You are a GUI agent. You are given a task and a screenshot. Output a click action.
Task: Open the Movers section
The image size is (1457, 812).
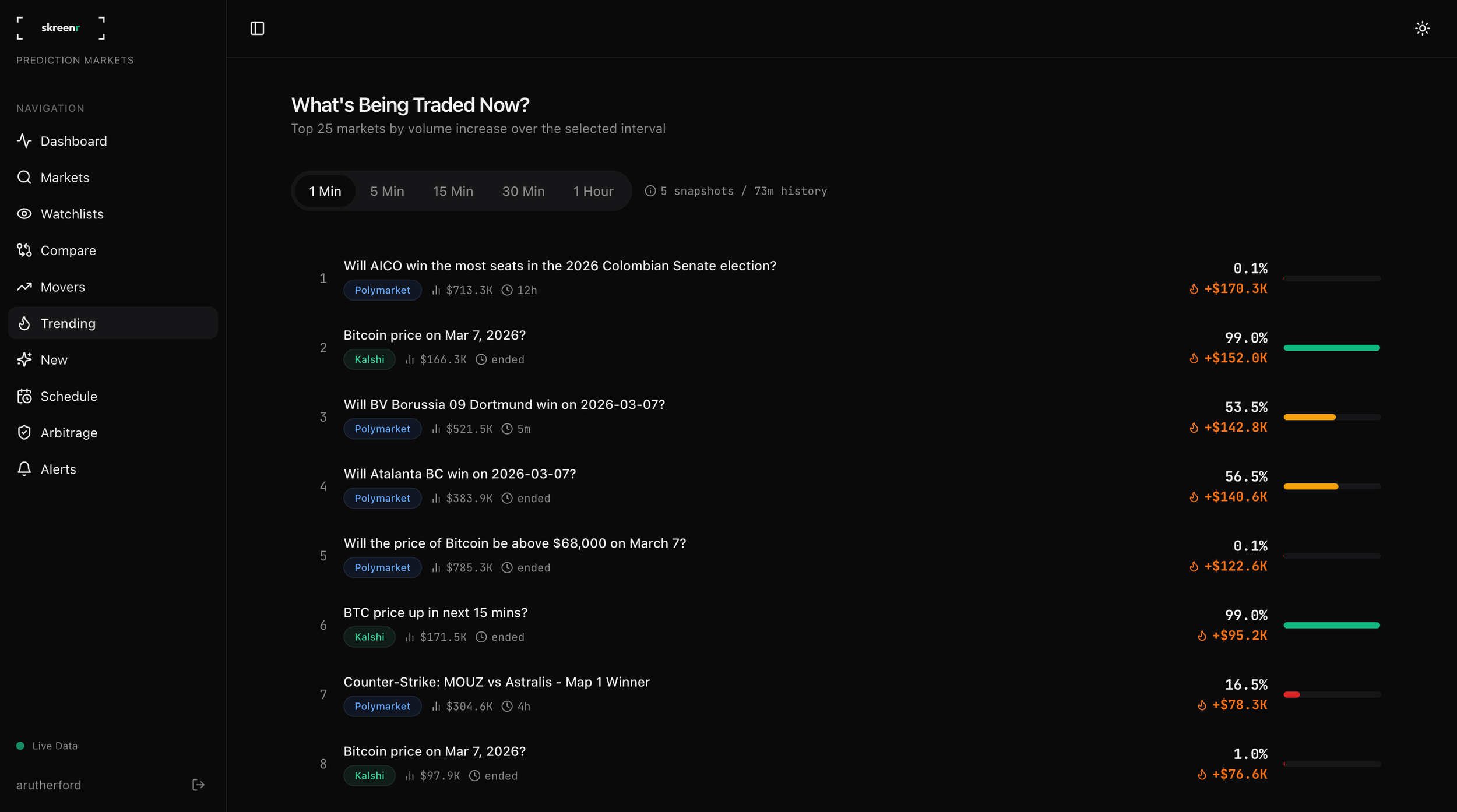point(112,287)
